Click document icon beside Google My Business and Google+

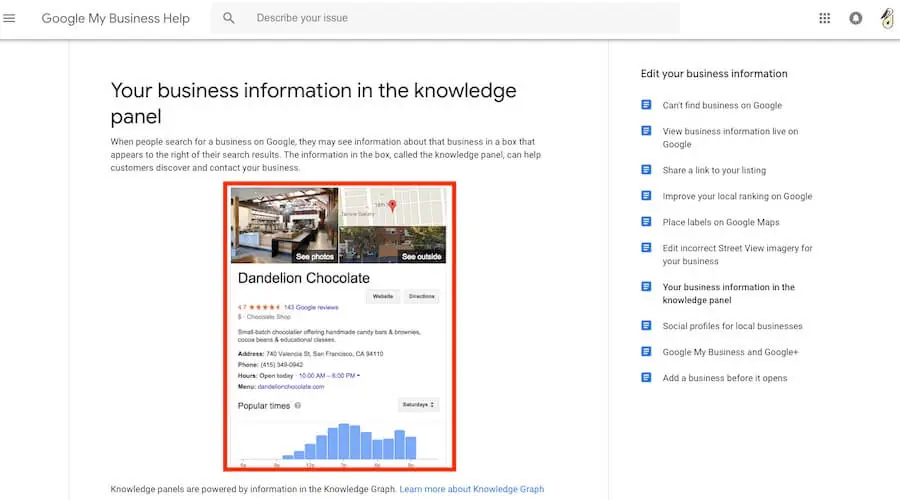coord(646,351)
